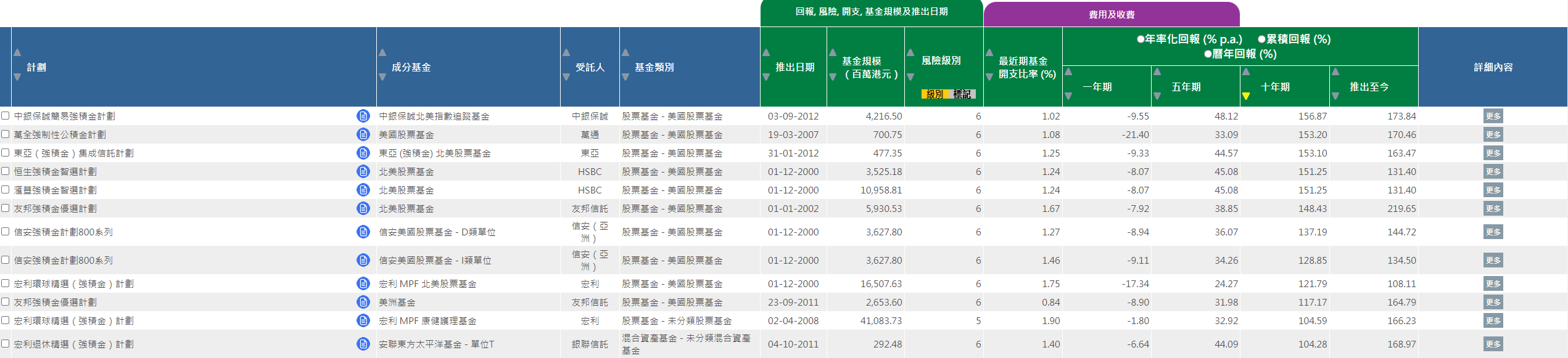Tick checkbox for 萬全強制性公積金計劃
This screenshot has height=358, width=1568.
click(x=6, y=134)
